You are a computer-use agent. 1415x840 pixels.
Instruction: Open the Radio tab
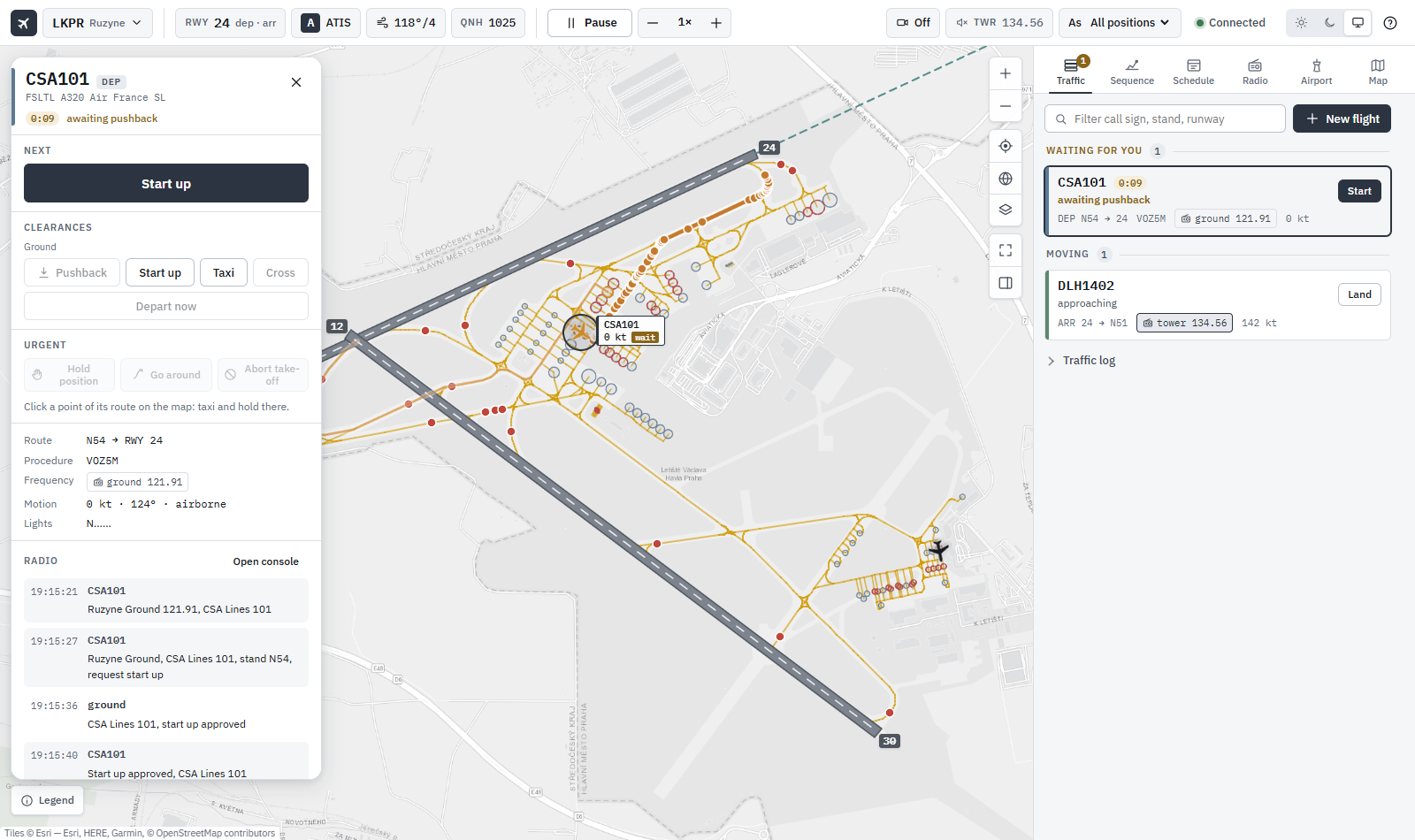[x=1255, y=72]
